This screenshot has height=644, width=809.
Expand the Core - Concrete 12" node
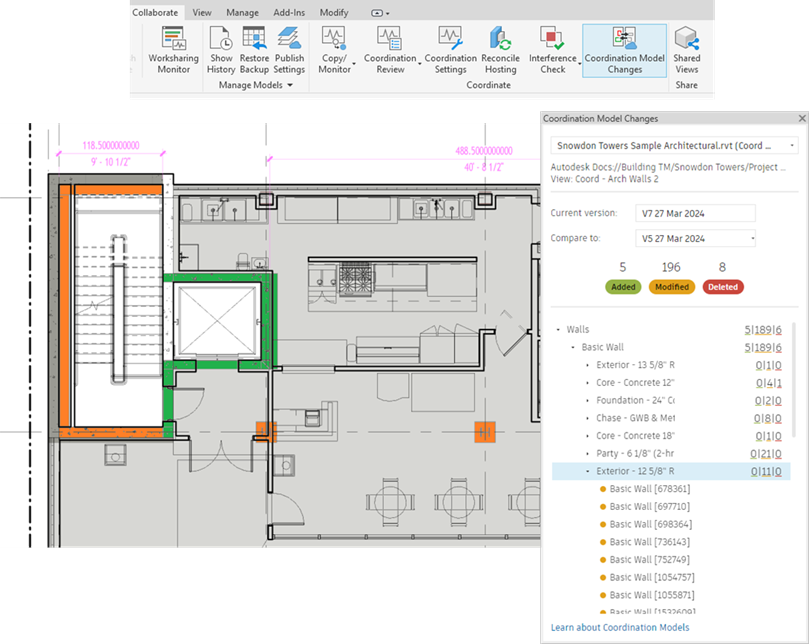pos(588,383)
